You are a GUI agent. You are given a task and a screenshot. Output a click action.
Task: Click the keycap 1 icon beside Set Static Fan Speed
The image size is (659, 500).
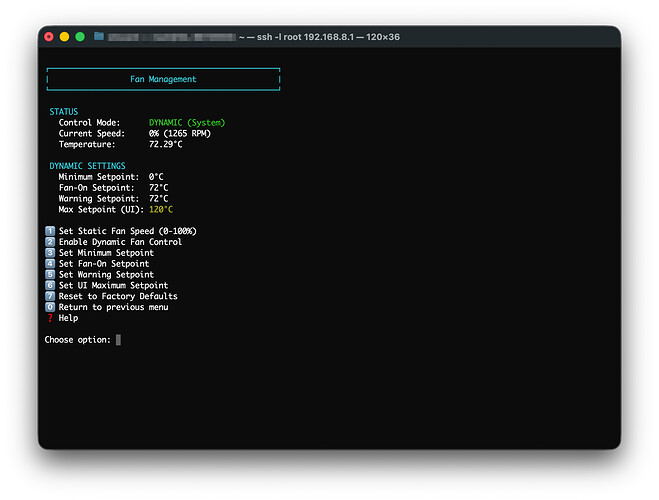click(x=49, y=231)
